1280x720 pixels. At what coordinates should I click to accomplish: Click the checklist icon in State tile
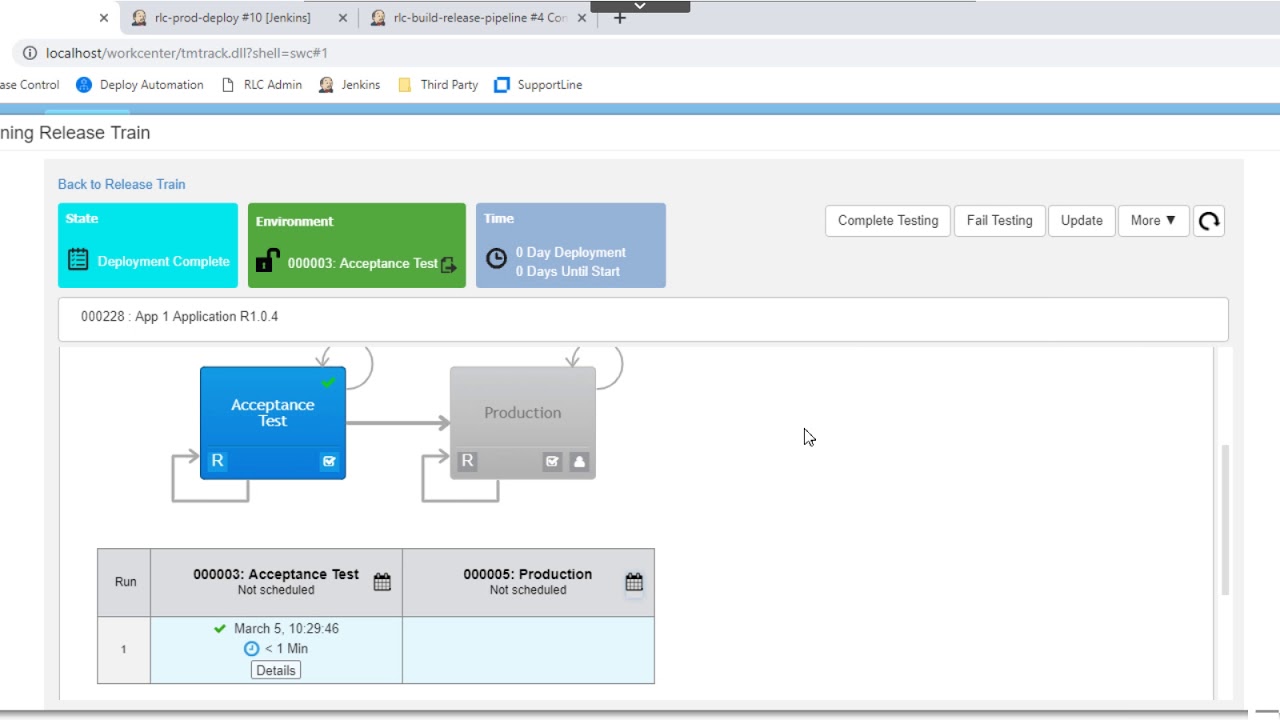(x=78, y=260)
